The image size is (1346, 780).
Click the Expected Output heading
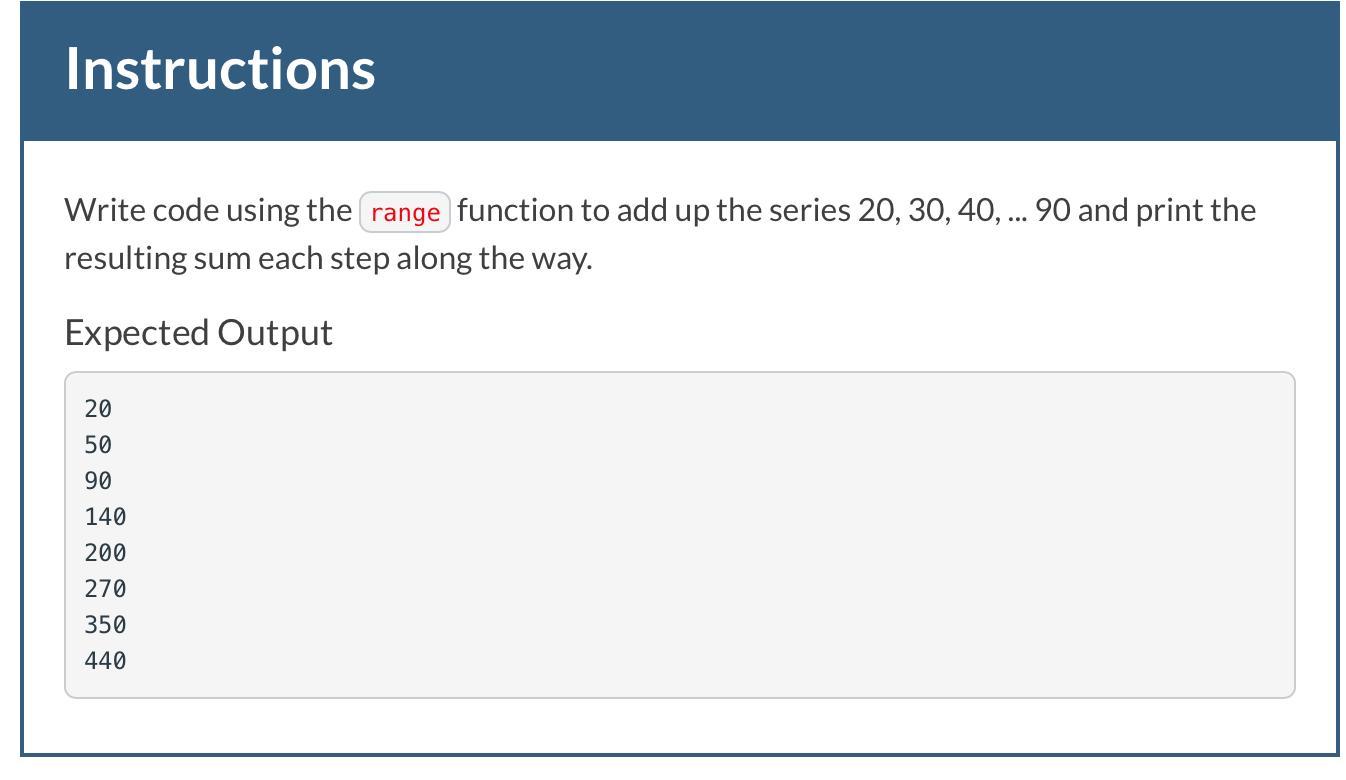[198, 332]
